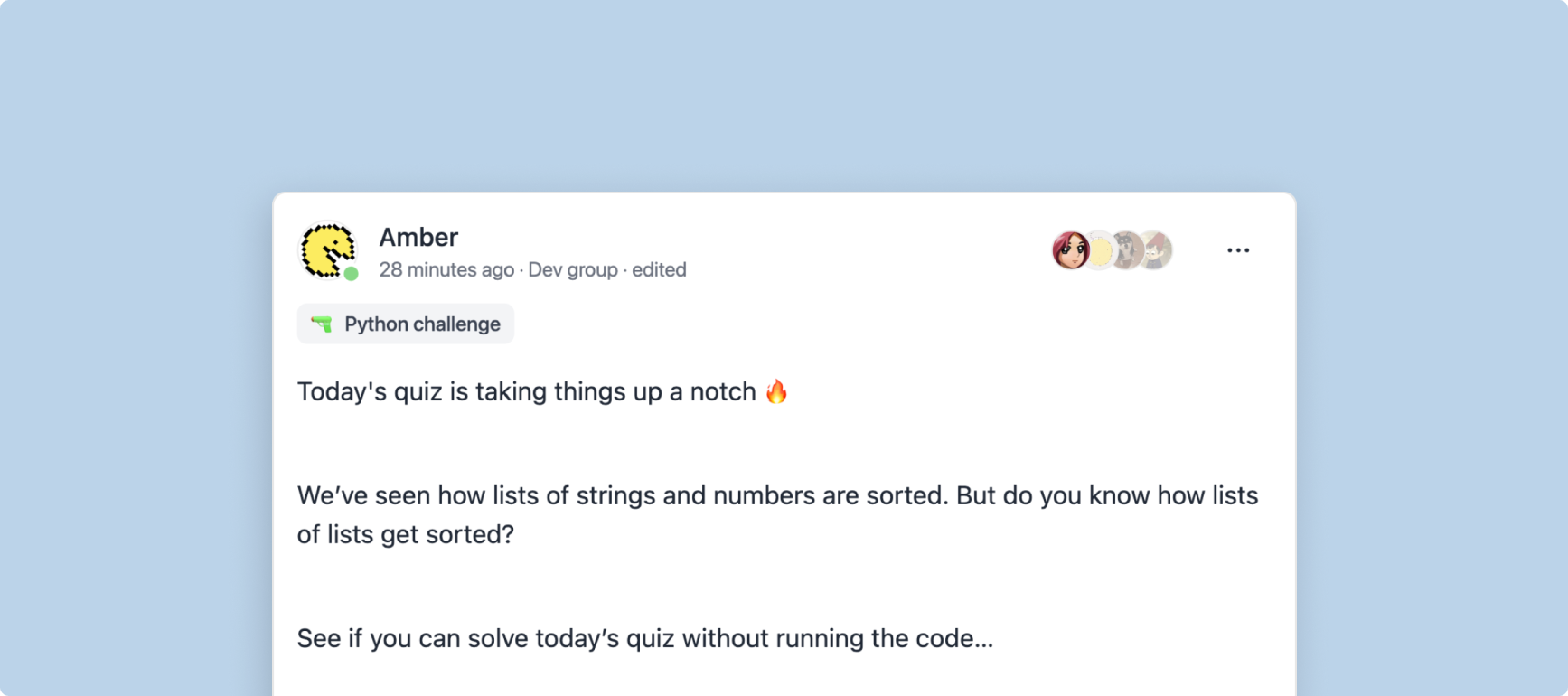Open the 'Python challenge' tag
Image resolution: width=1568 pixels, height=696 pixels.
click(x=421, y=324)
